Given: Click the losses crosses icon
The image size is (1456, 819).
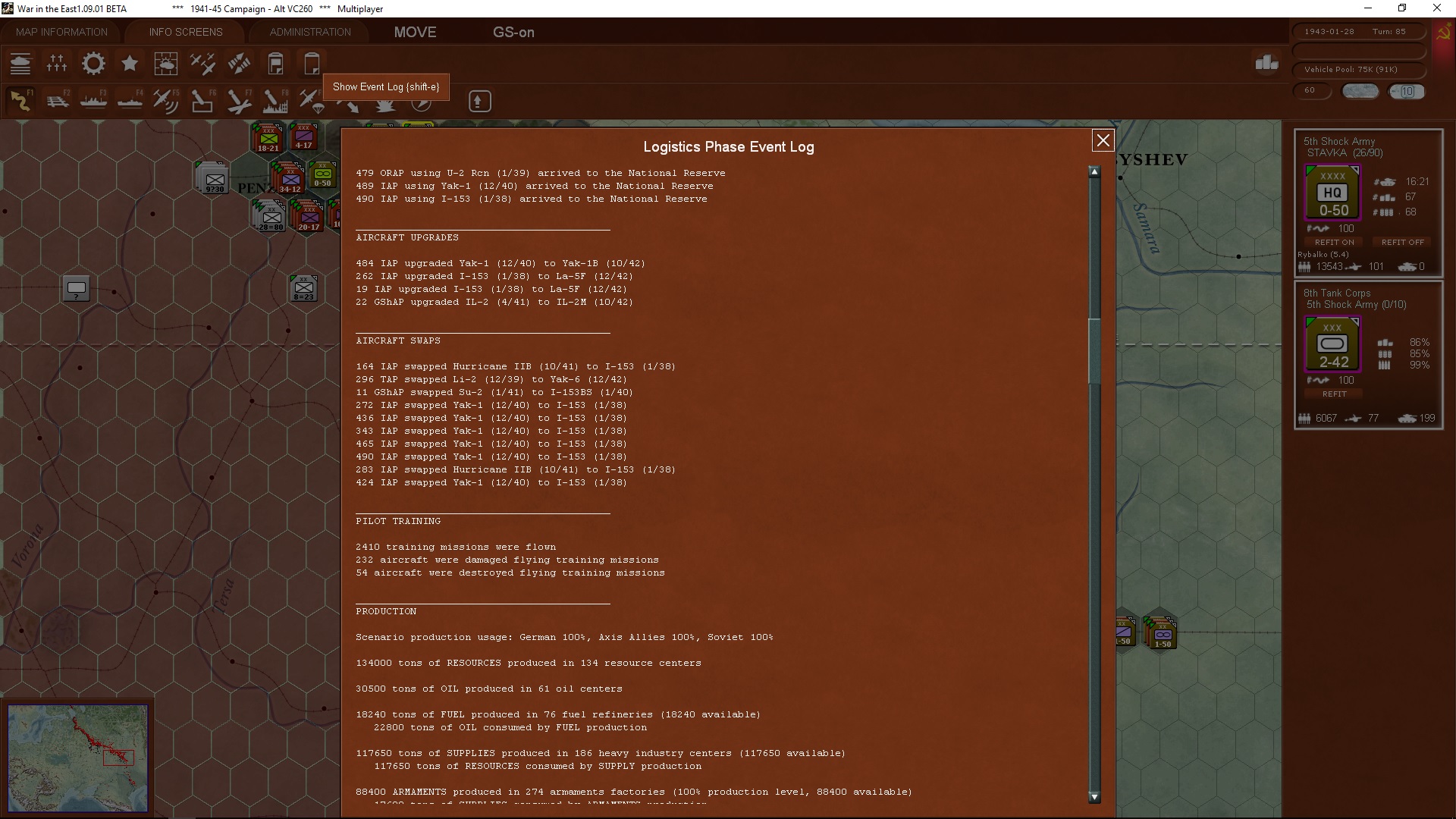Looking at the screenshot, I should [57, 64].
